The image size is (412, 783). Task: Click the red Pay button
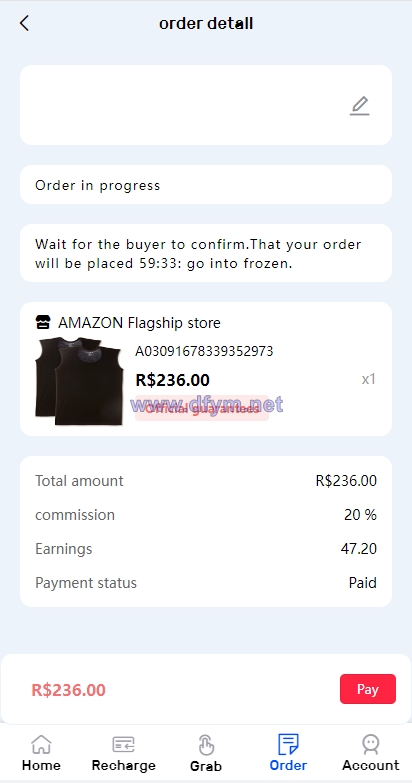368,689
